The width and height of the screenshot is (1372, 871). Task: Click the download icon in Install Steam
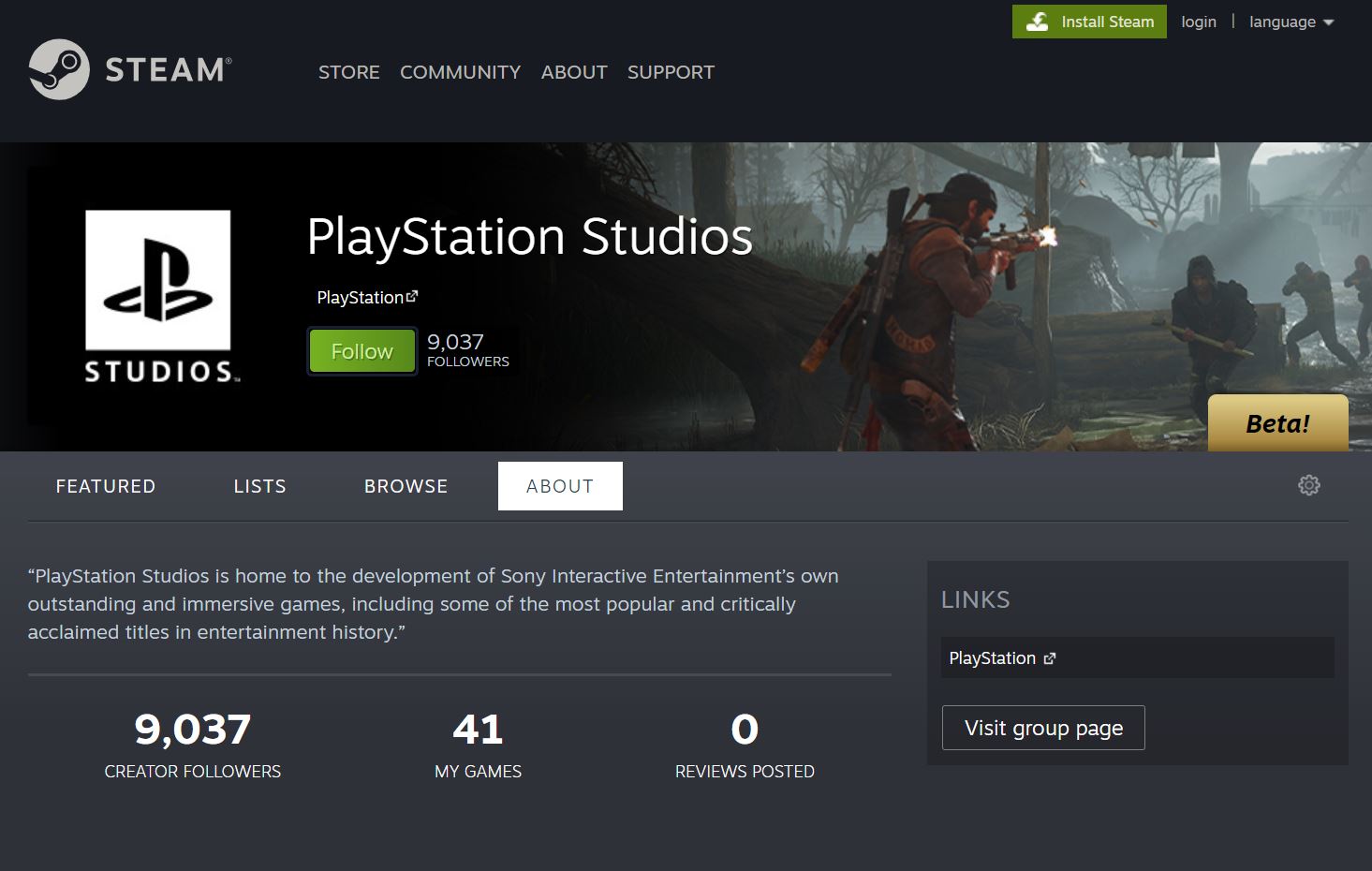coord(1037,22)
